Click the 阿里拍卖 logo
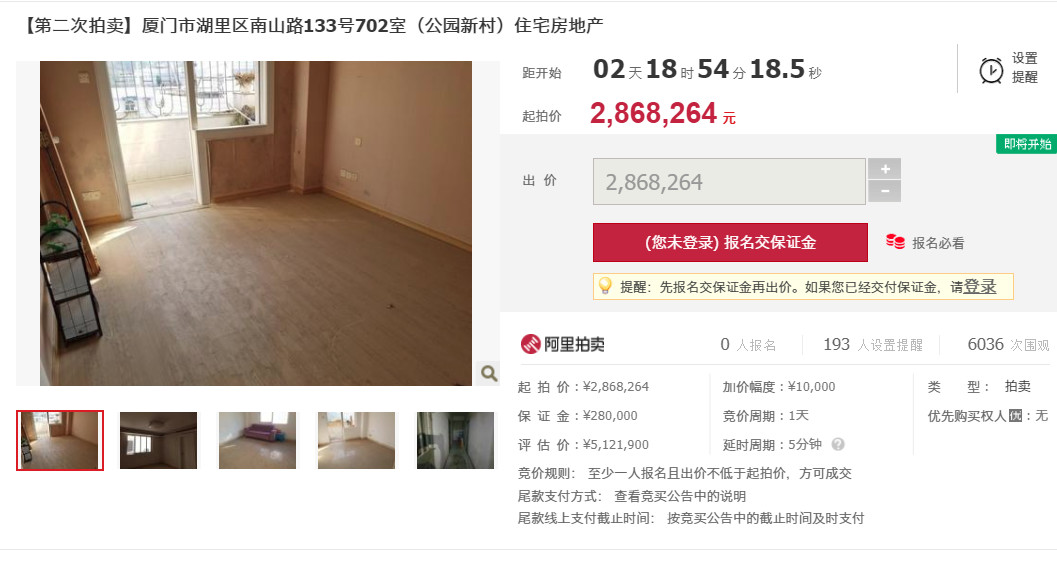This screenshot has height=562, width=1057. (562, 344)
